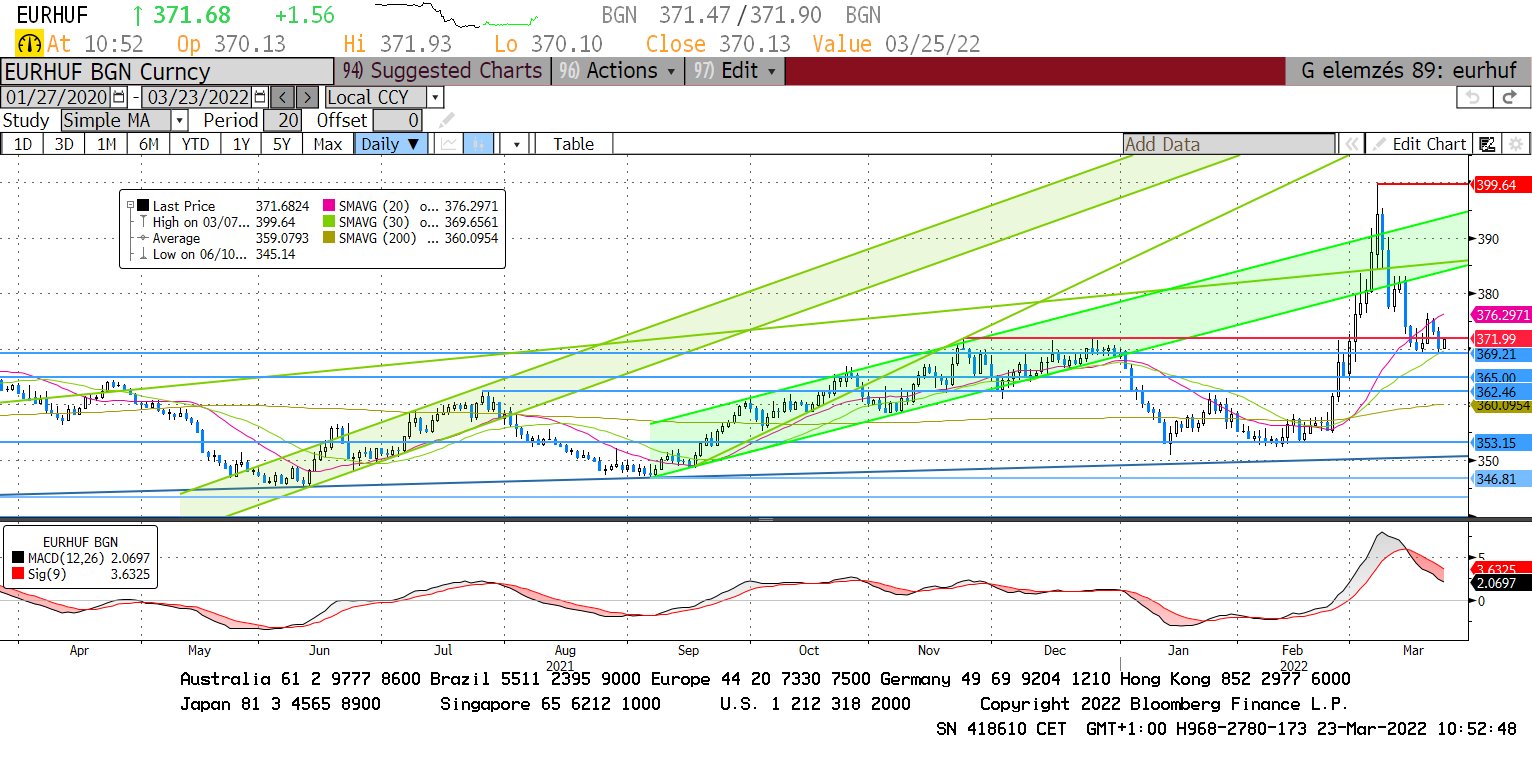This screenshot has width=1532, height=758.
Task: Select the Max range tab
Action: pyautogui.click(x=327, y=144)
